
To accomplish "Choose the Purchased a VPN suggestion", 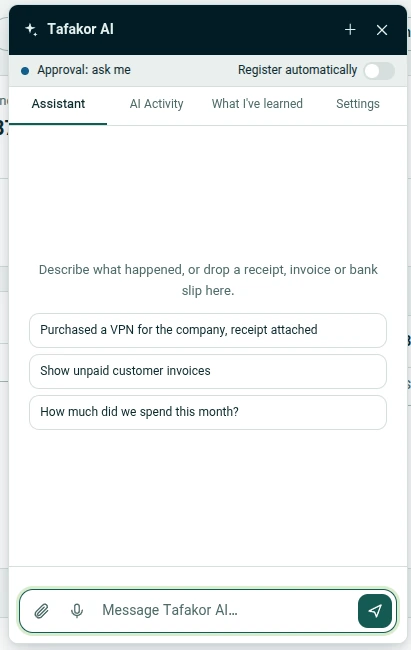I will pyautogui.click(x=208, y=330).
